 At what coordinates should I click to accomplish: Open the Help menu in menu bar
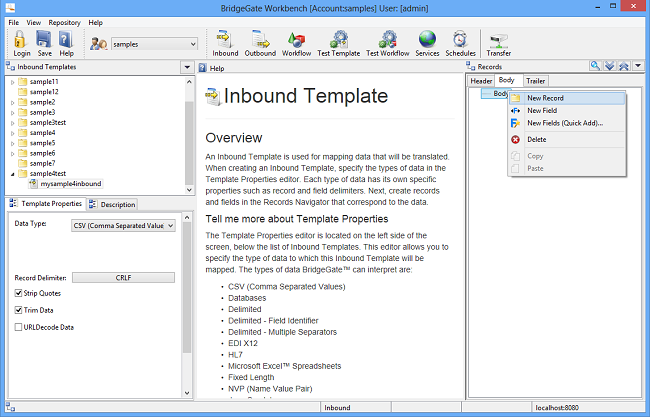95,22
